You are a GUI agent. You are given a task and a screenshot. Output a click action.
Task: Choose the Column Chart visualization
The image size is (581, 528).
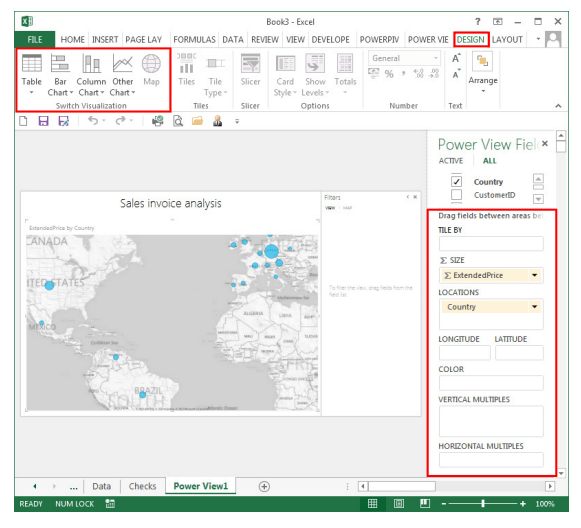click(91, 75)
